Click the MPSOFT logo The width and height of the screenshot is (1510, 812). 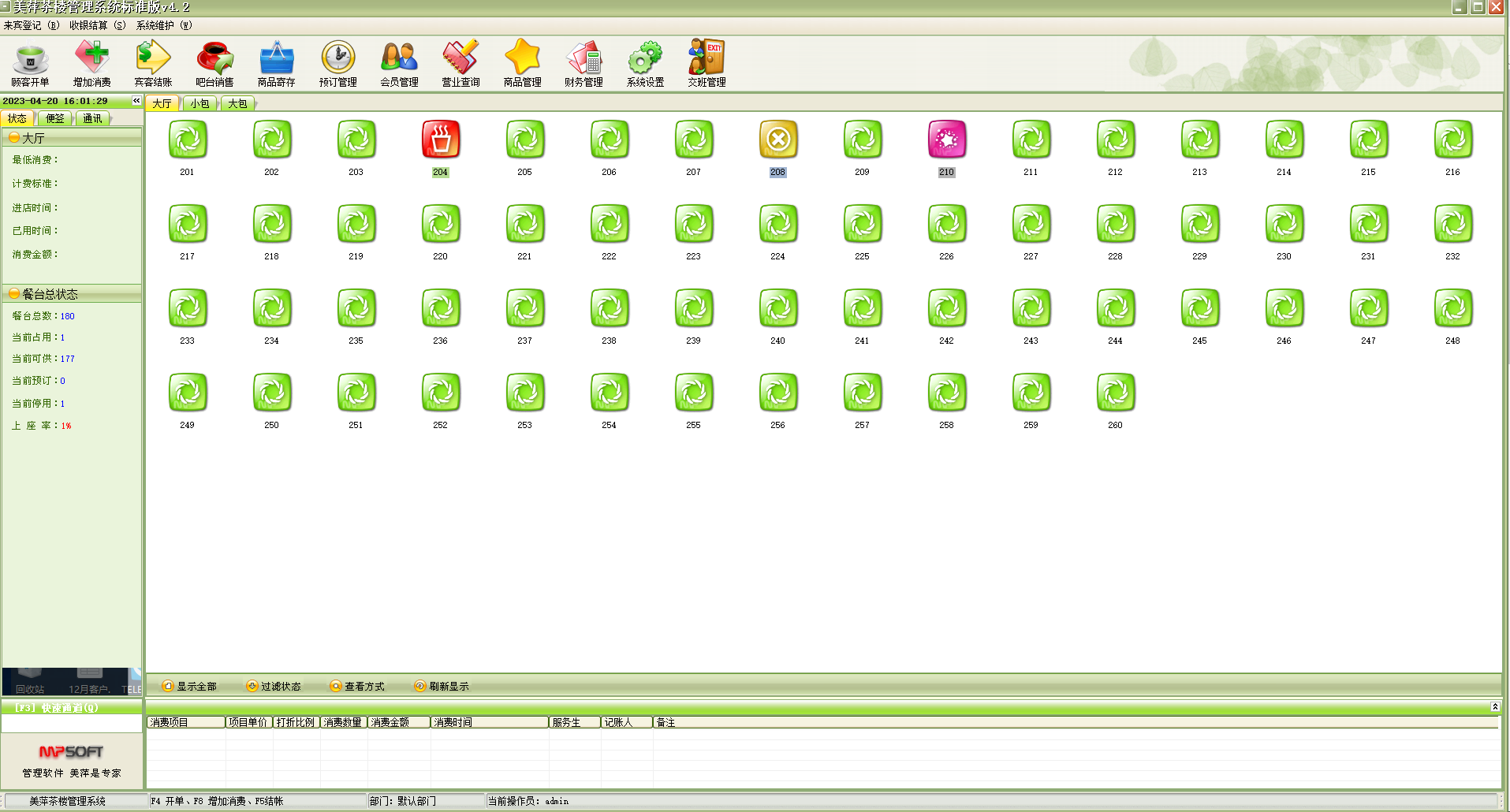pos(71,751)
